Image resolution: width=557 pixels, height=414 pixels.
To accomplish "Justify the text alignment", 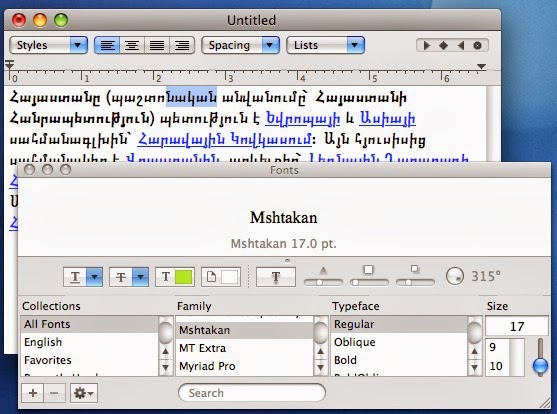I will [x=157, y=45].
